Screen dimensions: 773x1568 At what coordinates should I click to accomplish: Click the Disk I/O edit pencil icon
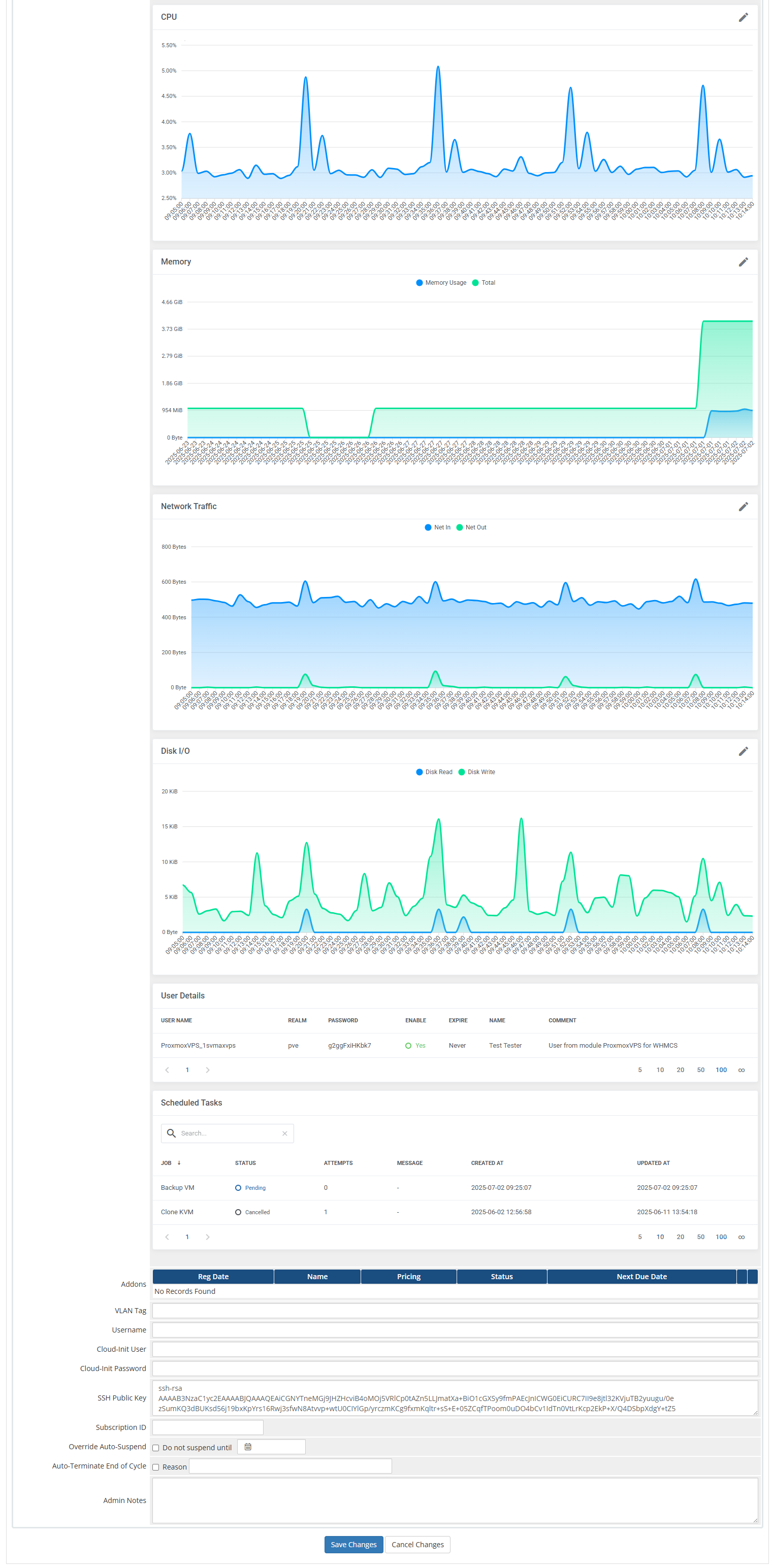(x=743, y=752)
